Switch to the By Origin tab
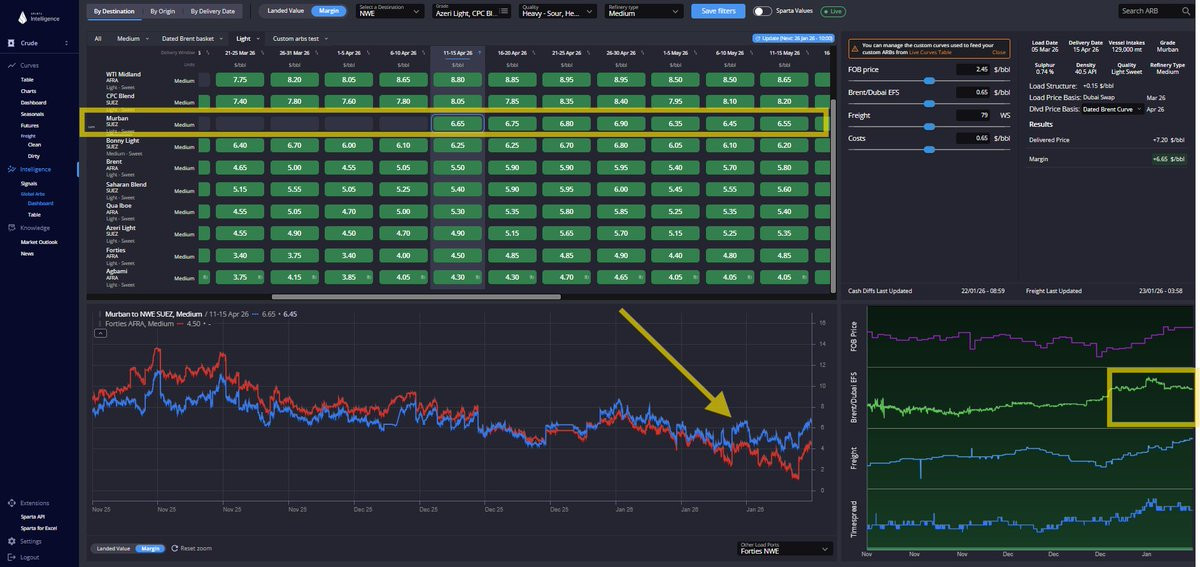The image size is (1200, 567). pyautogui.click(x=162, y=11)
